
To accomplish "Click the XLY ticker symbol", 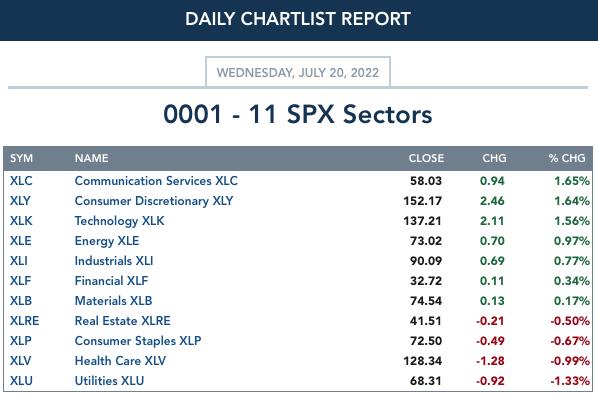I will 20,201.
